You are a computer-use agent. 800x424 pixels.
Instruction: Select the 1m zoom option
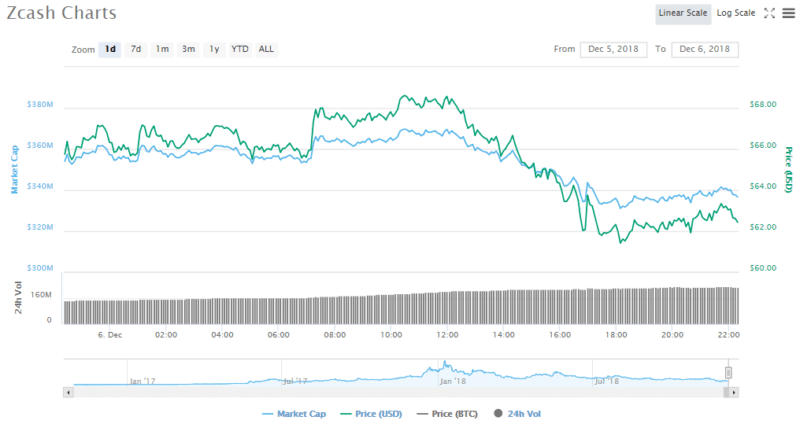162,49
